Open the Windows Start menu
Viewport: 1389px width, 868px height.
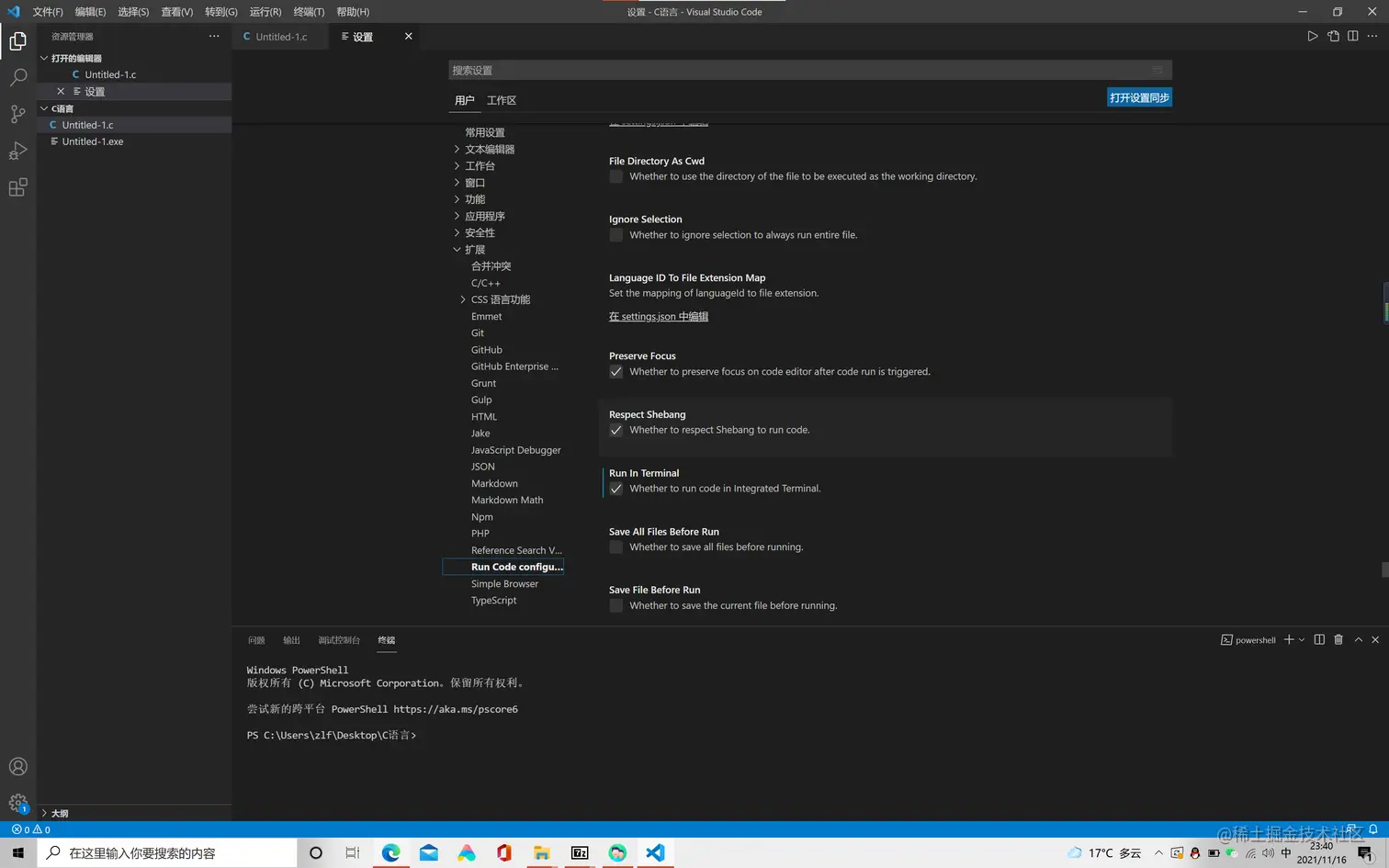click(x=18, y=853)
